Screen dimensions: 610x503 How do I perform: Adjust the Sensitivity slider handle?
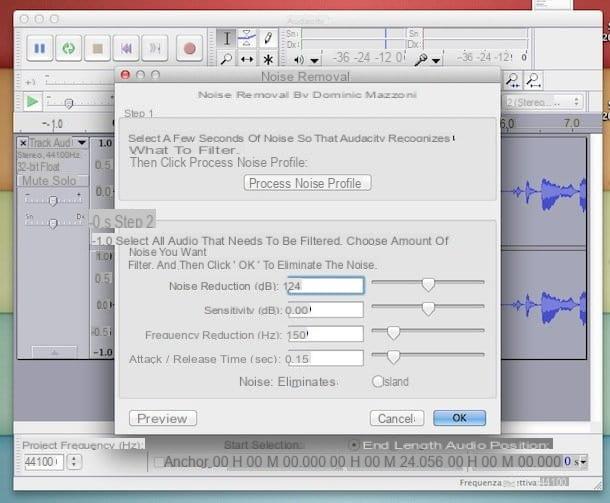point(428,308)
